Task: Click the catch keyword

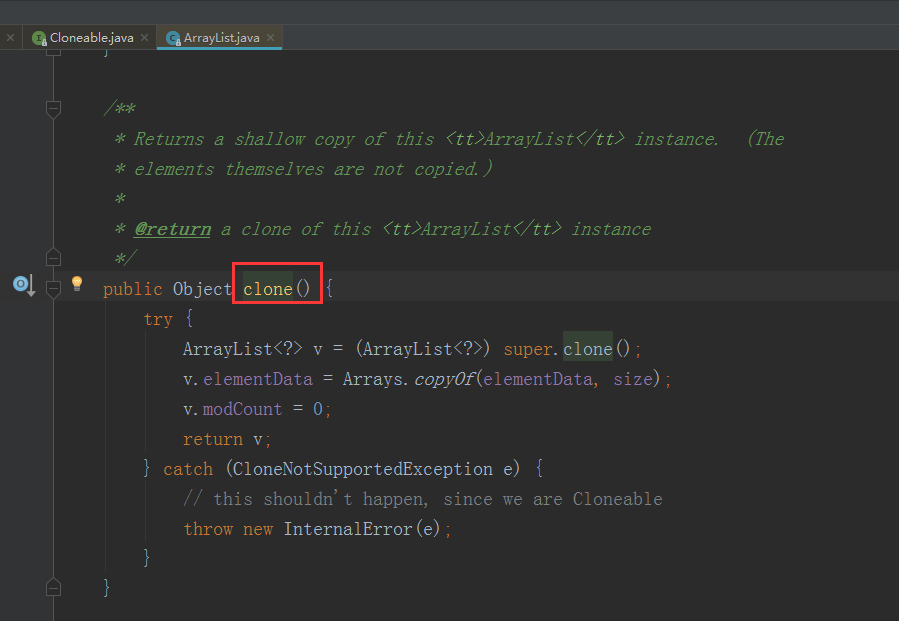Action: coord(188,469)
